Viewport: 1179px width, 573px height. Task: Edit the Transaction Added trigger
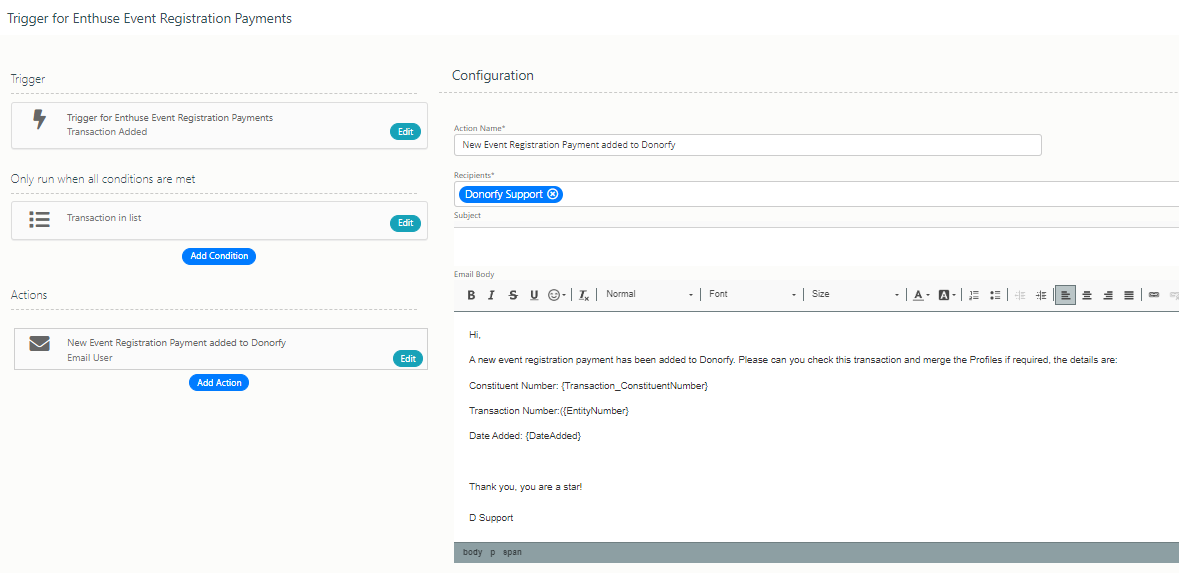[x=405, y=132]
